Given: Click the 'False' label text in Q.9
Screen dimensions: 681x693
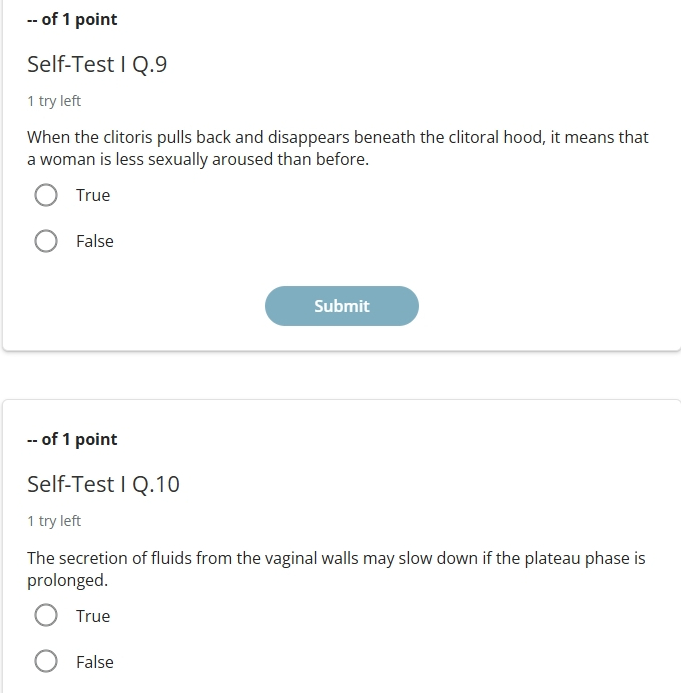Looking at the screenshot, I should click(x=95, y=241).
